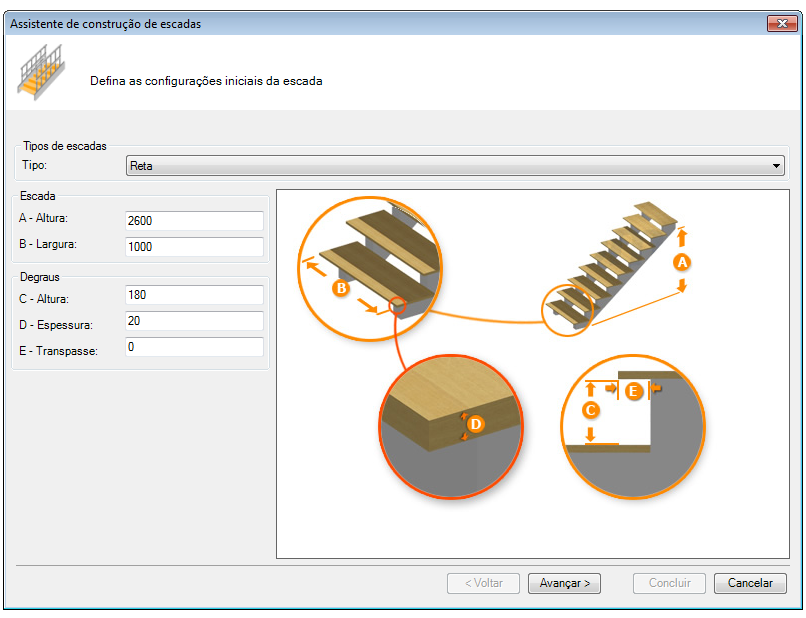Click the disabled Voltar button
The height and width of the screenshot is (618, 806).
point(483,583)
